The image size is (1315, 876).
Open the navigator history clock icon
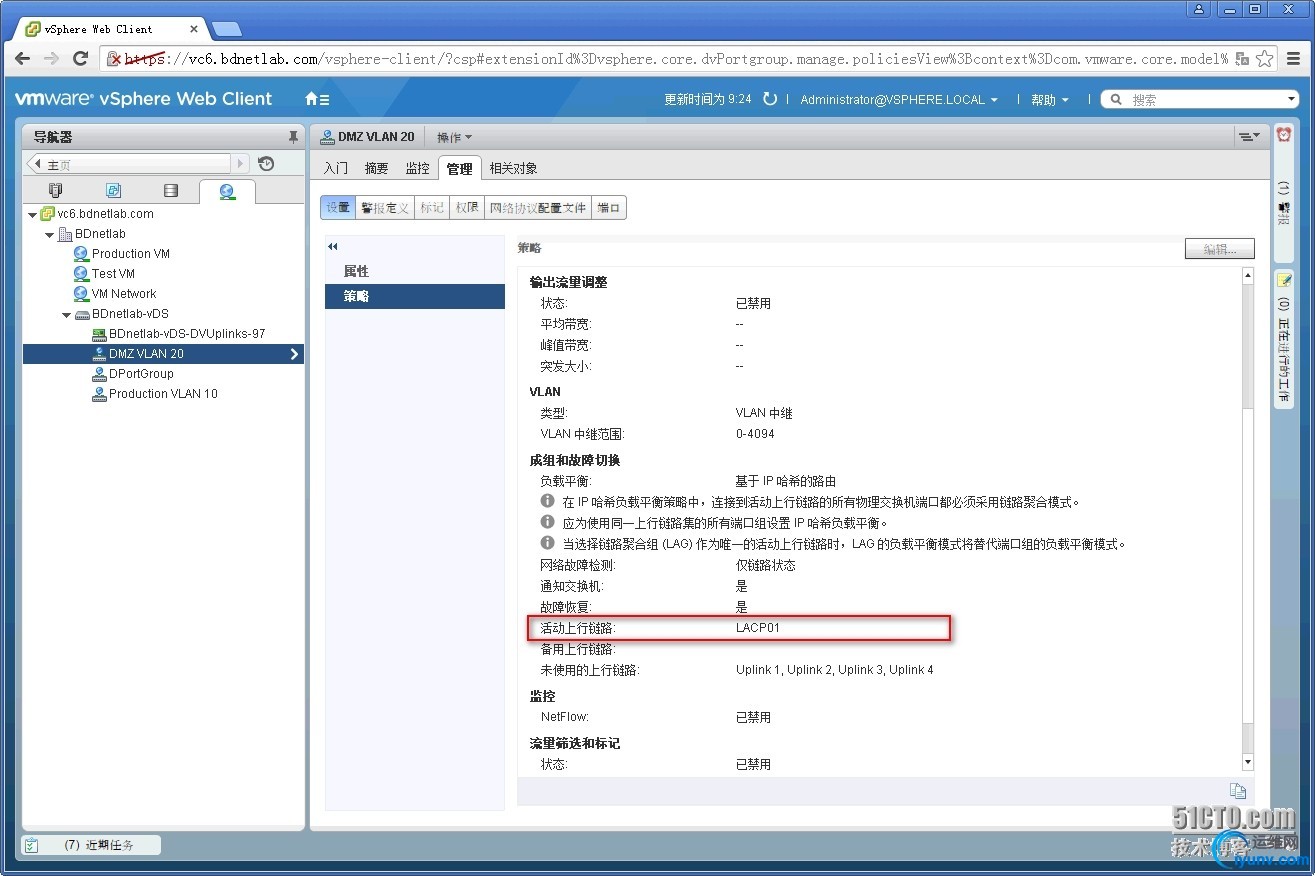pos(266,164)
